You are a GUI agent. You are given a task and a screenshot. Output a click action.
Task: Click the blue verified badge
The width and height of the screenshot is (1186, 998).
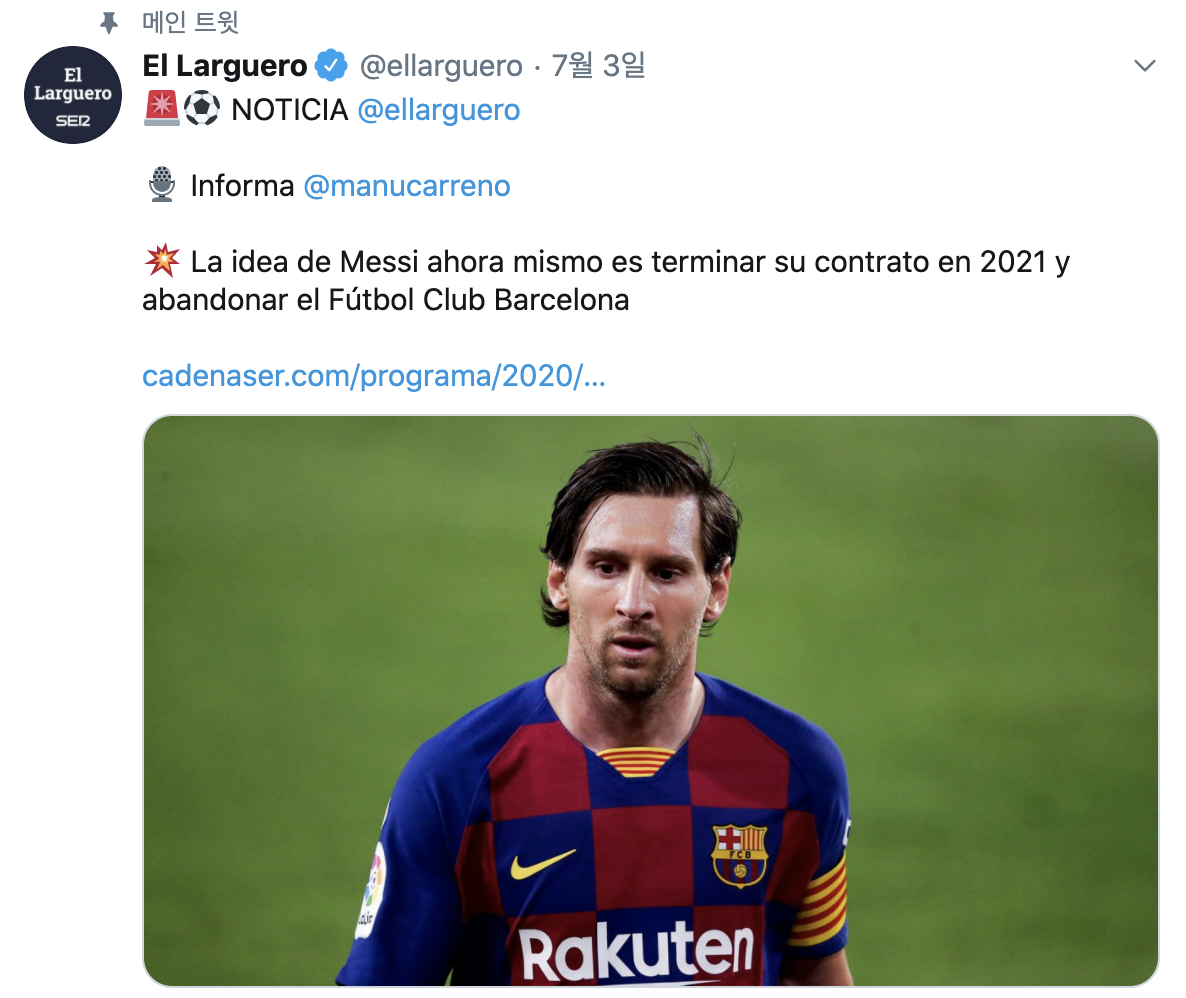point(331,65)
